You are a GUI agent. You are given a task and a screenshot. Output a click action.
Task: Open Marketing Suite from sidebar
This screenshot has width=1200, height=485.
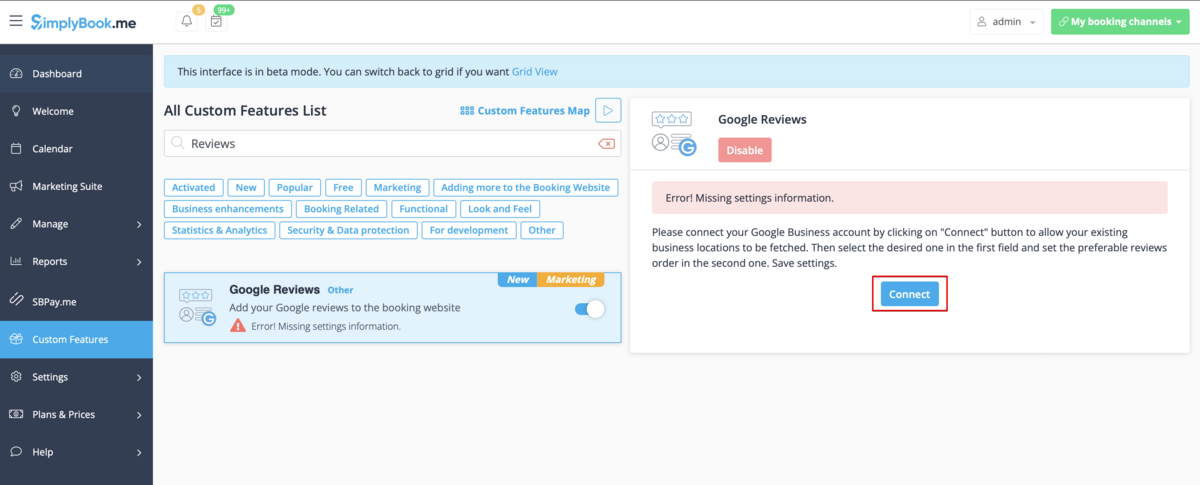click(67, 186)
